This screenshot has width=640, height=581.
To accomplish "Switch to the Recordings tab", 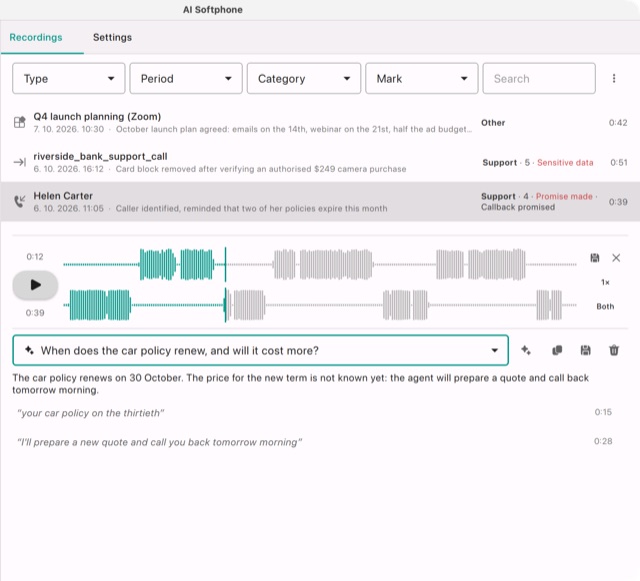I will tap(36, 37).
